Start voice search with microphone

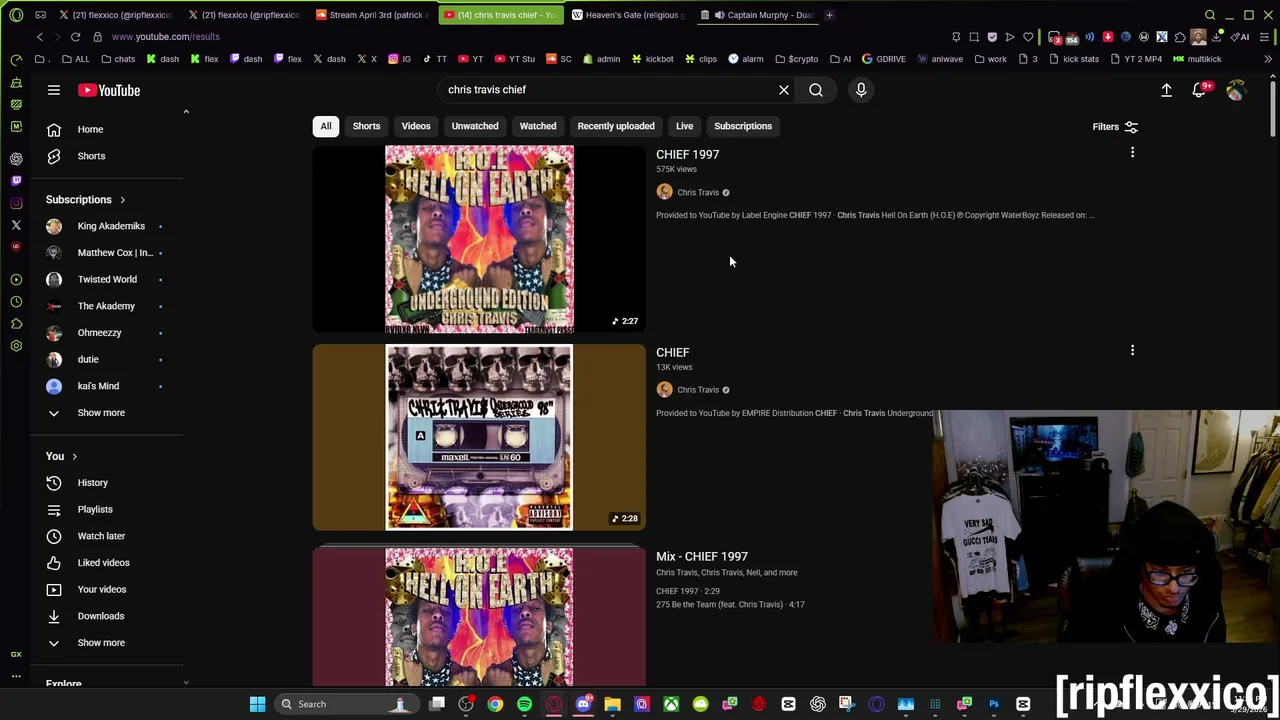(x=861, y=90)
